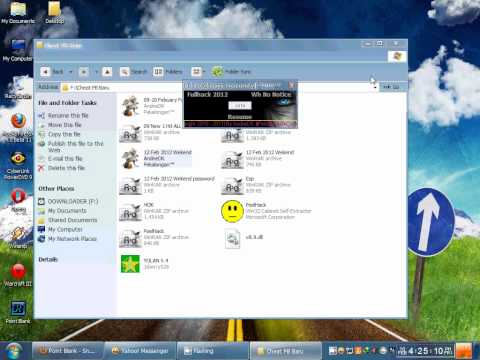Select the Dip WinRAR ZIP archive
Viewport: 480px width, 360px height.
click(256, 185)
